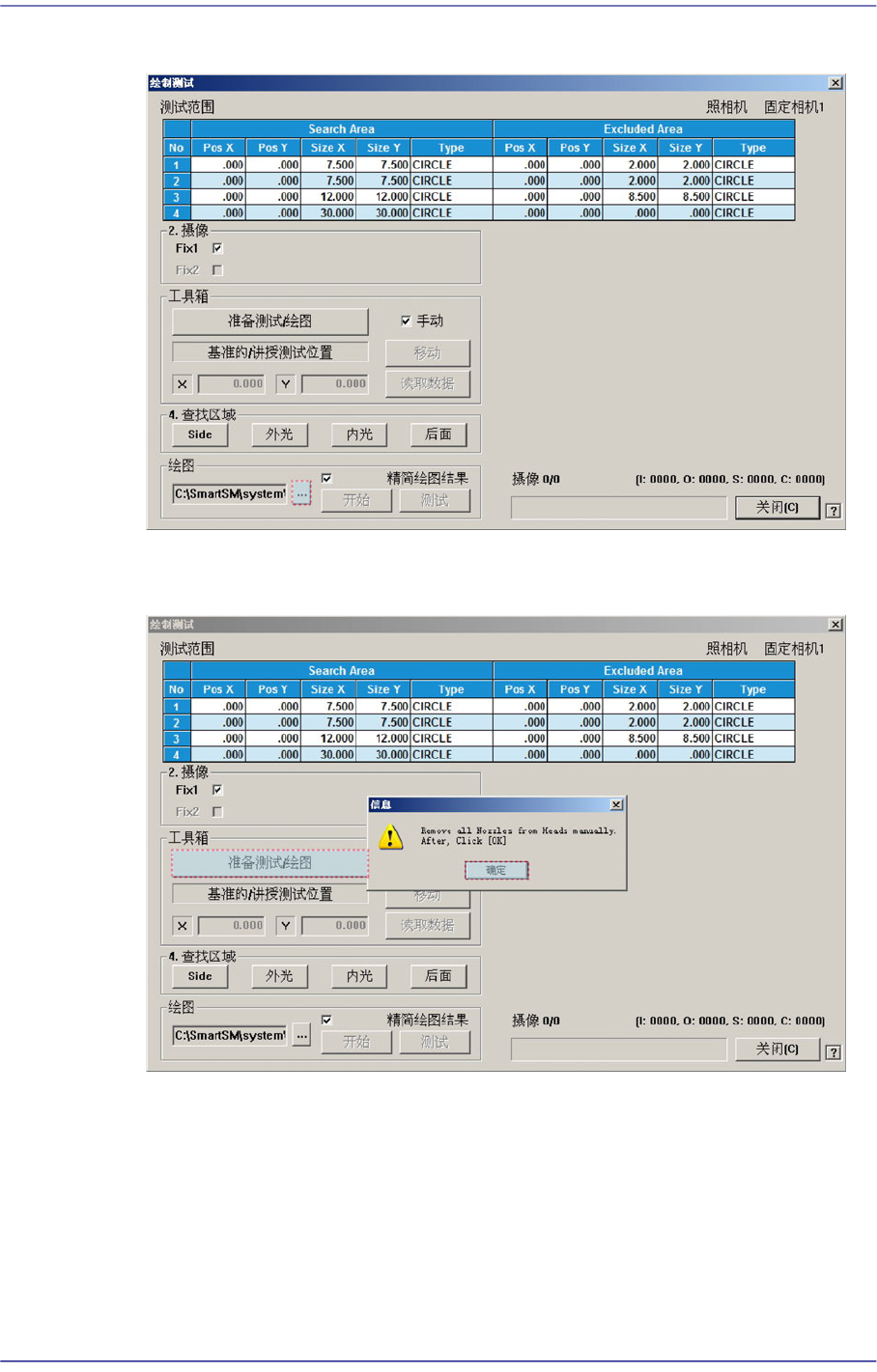Click 准备测试/绘图 button in upper dialog

tap(269, 322)
